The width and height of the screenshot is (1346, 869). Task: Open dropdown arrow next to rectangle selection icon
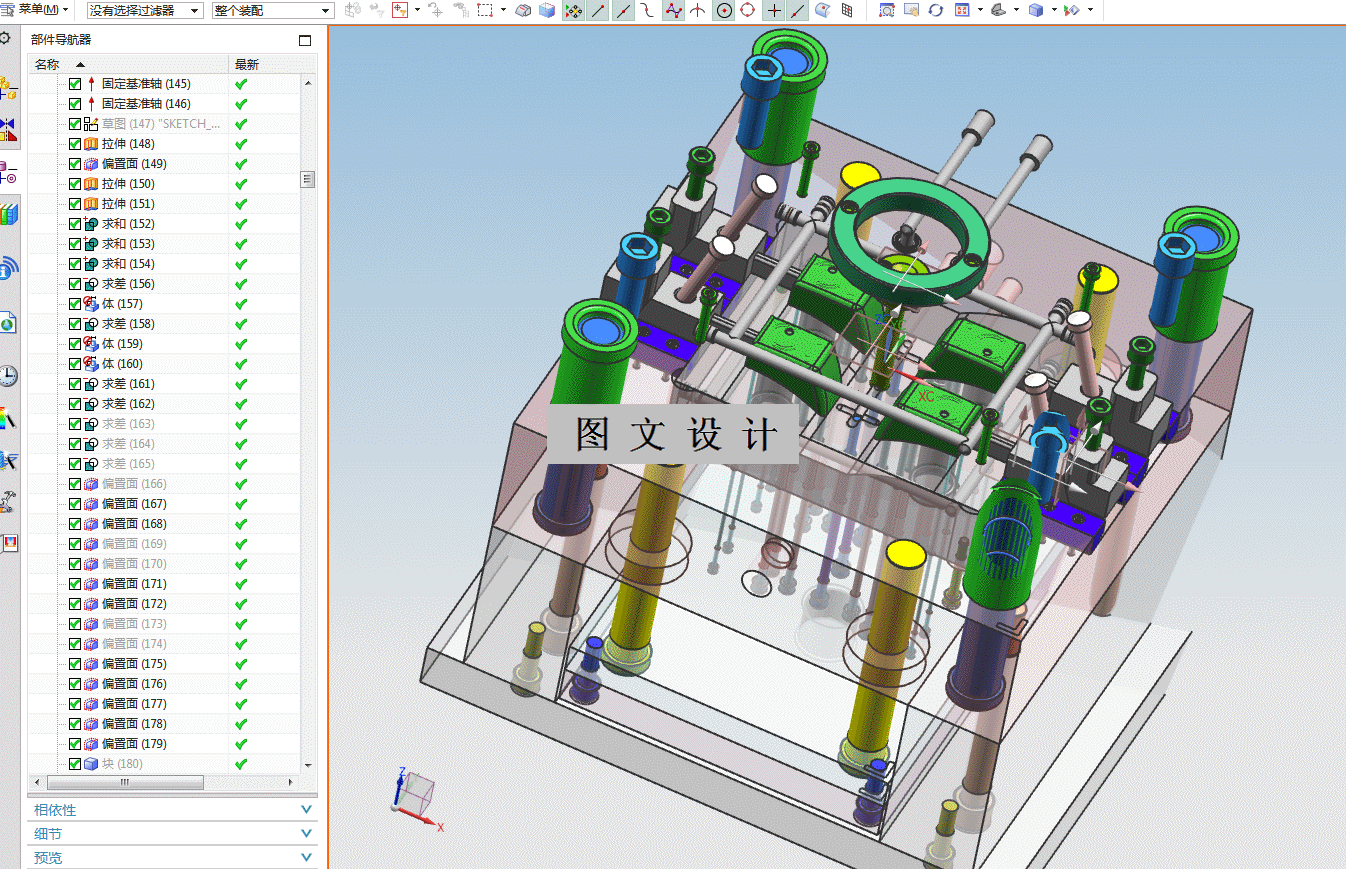click(503, 10)
